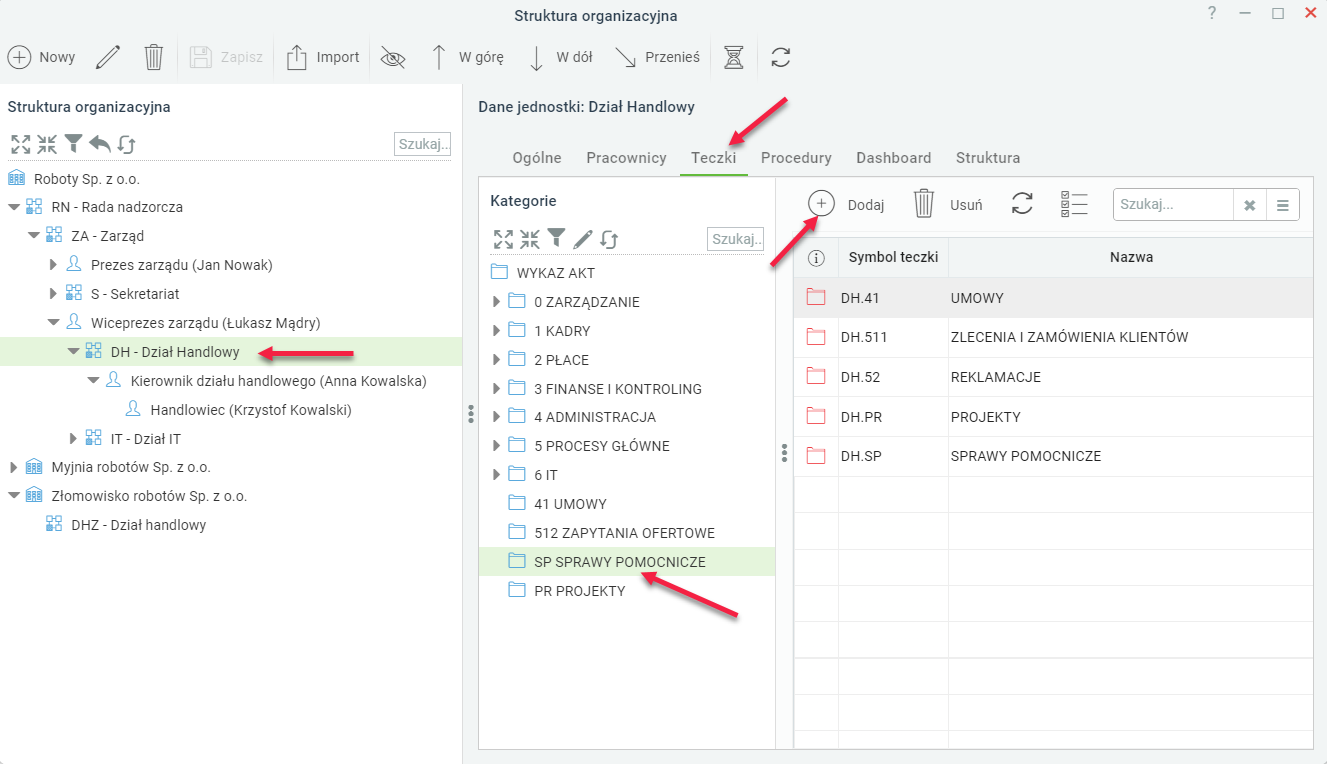Click search field in structure tree panel
This screenshot has width=1327, height=764.
423,144
